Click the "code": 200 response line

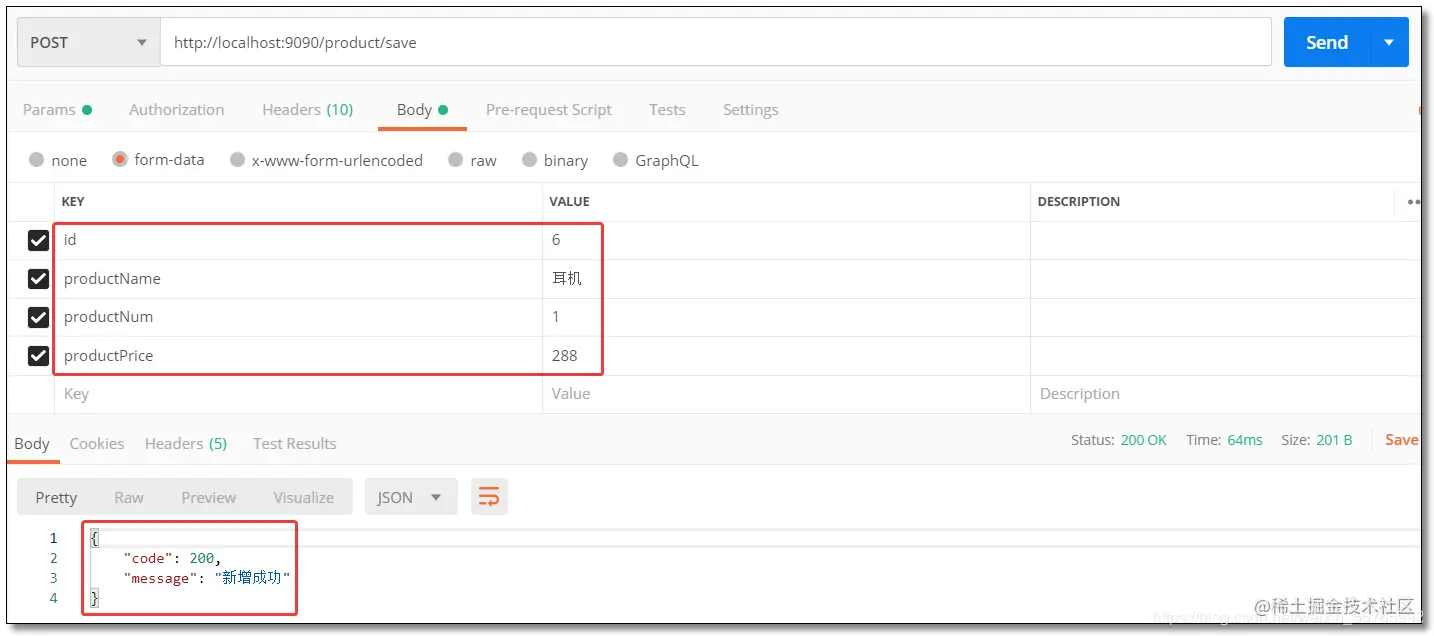(172, 558)
